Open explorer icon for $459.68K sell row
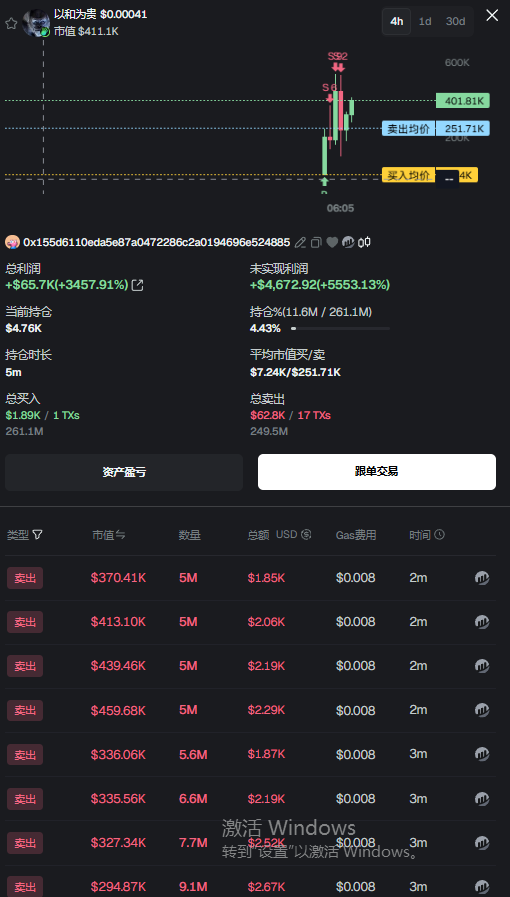Viewport: 510px width, 897px height. point(482,711)
